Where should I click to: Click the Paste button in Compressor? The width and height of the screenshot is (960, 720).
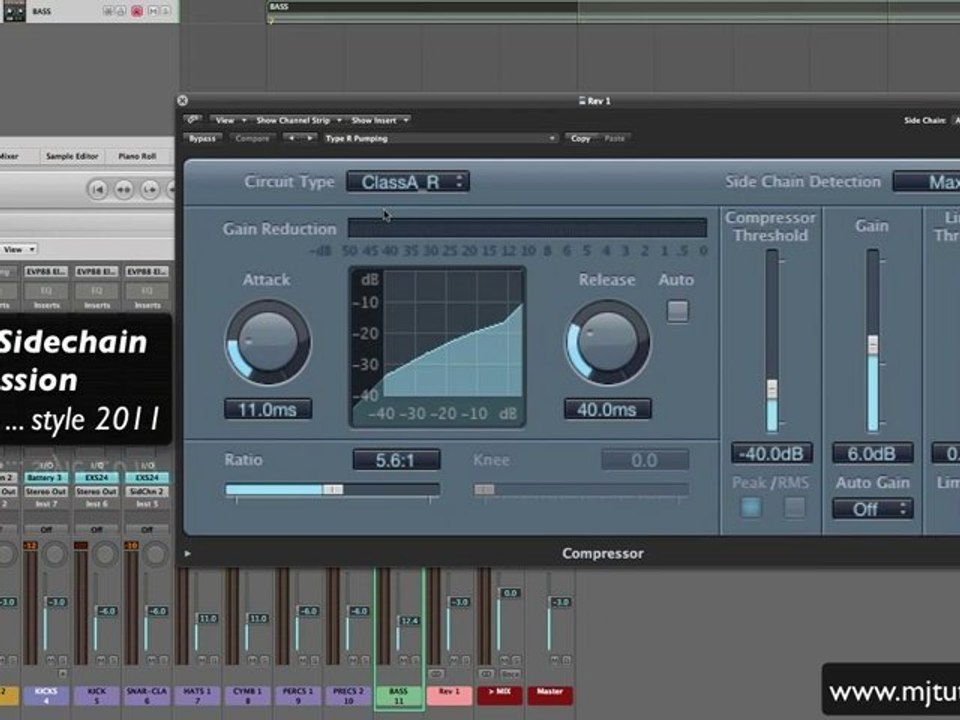(615, 138)
